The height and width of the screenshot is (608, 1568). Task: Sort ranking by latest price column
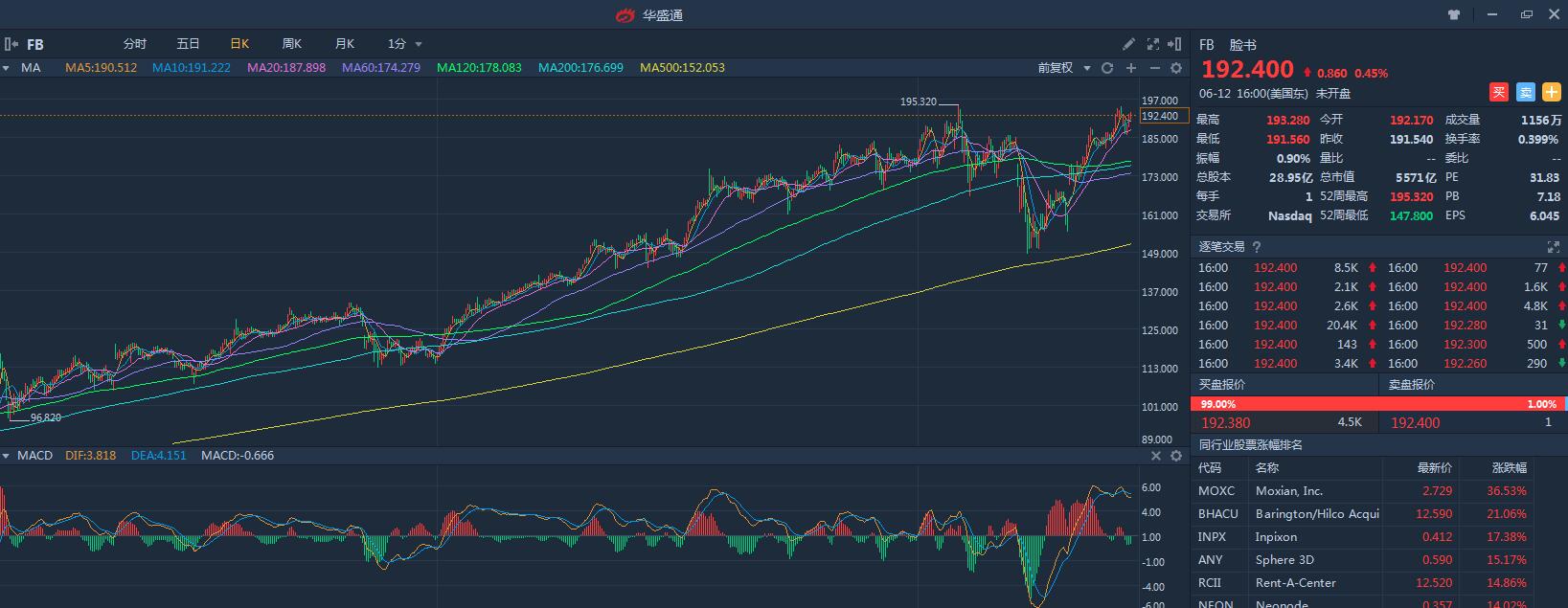point(1435,468)
